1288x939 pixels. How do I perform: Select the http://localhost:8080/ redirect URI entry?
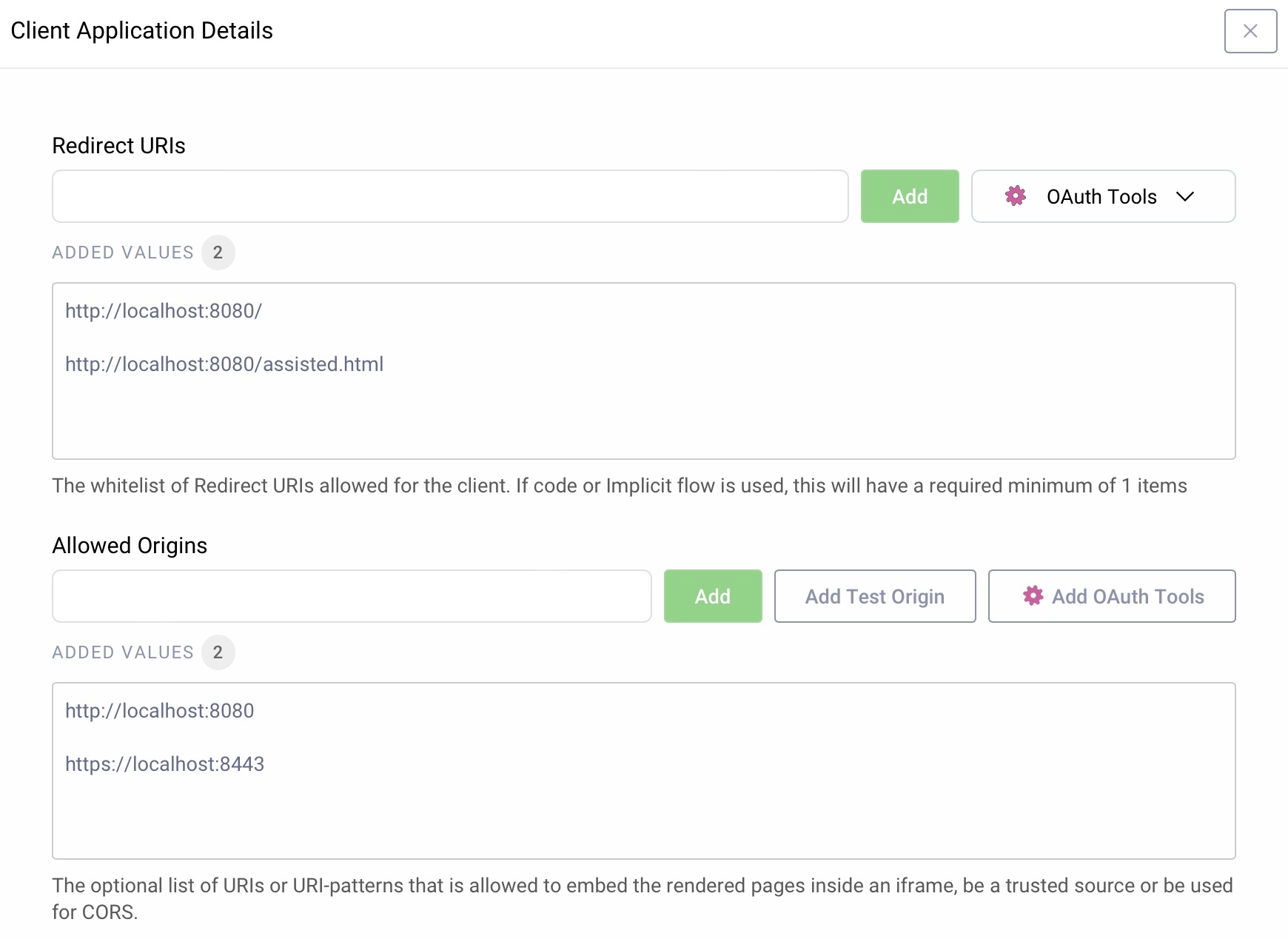(x=164, y=311)
